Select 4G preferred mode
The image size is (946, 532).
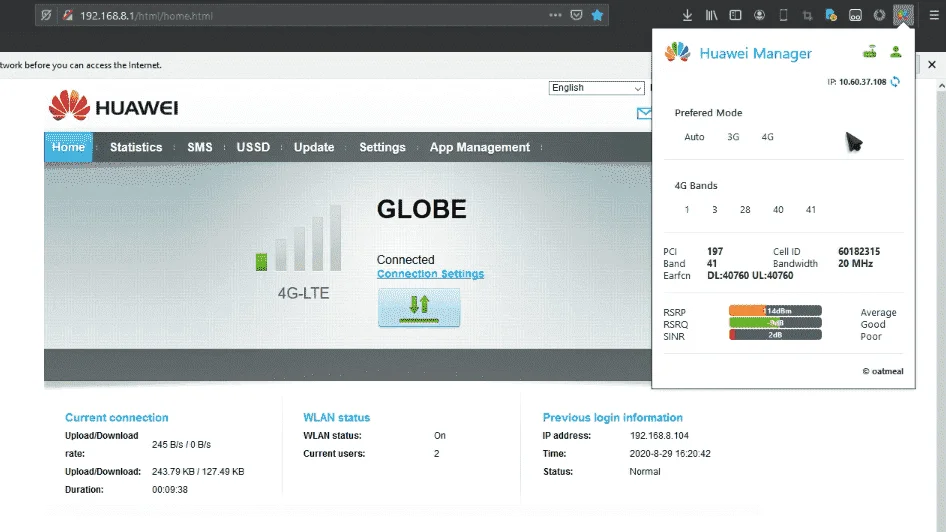[x=767, y=137]
